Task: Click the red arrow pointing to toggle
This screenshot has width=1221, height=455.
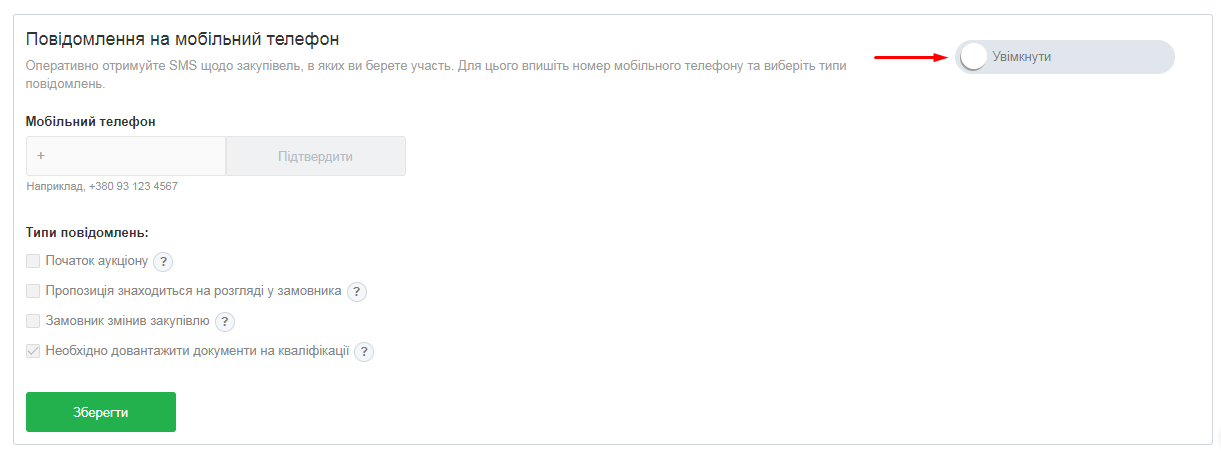Action: [910, 57]
